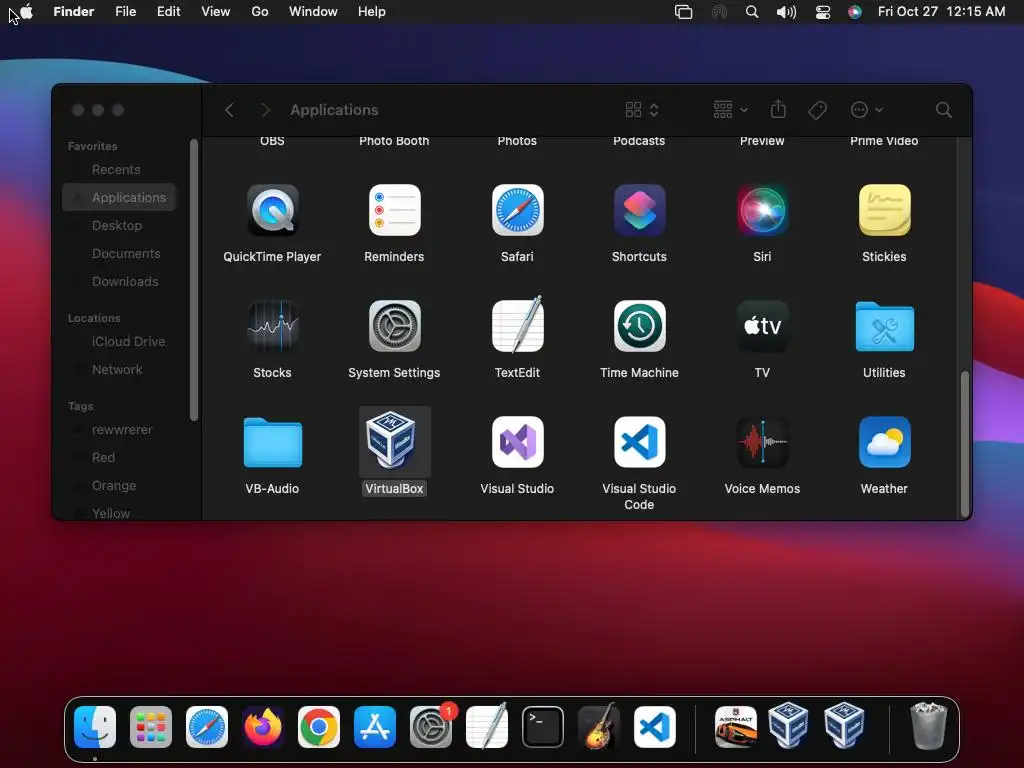Select Network in the sidebar
Viewport: 1024px width, 768px height.
click(120, 370)
